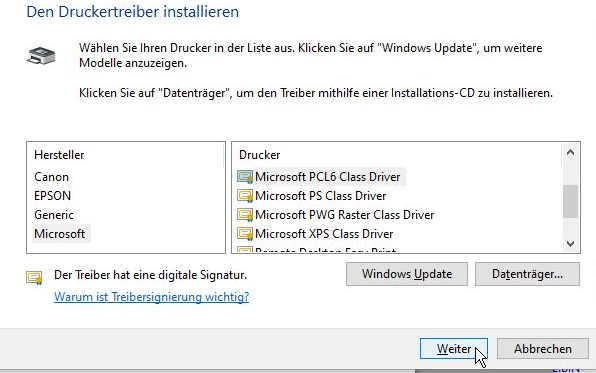This screenshot has height=373, width=596.
Task: Click the Datenträger... button
Action: 527,274
